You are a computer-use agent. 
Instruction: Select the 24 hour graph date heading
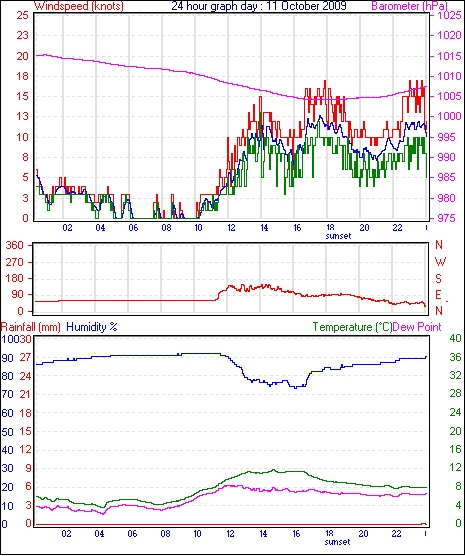coord(259,6)
